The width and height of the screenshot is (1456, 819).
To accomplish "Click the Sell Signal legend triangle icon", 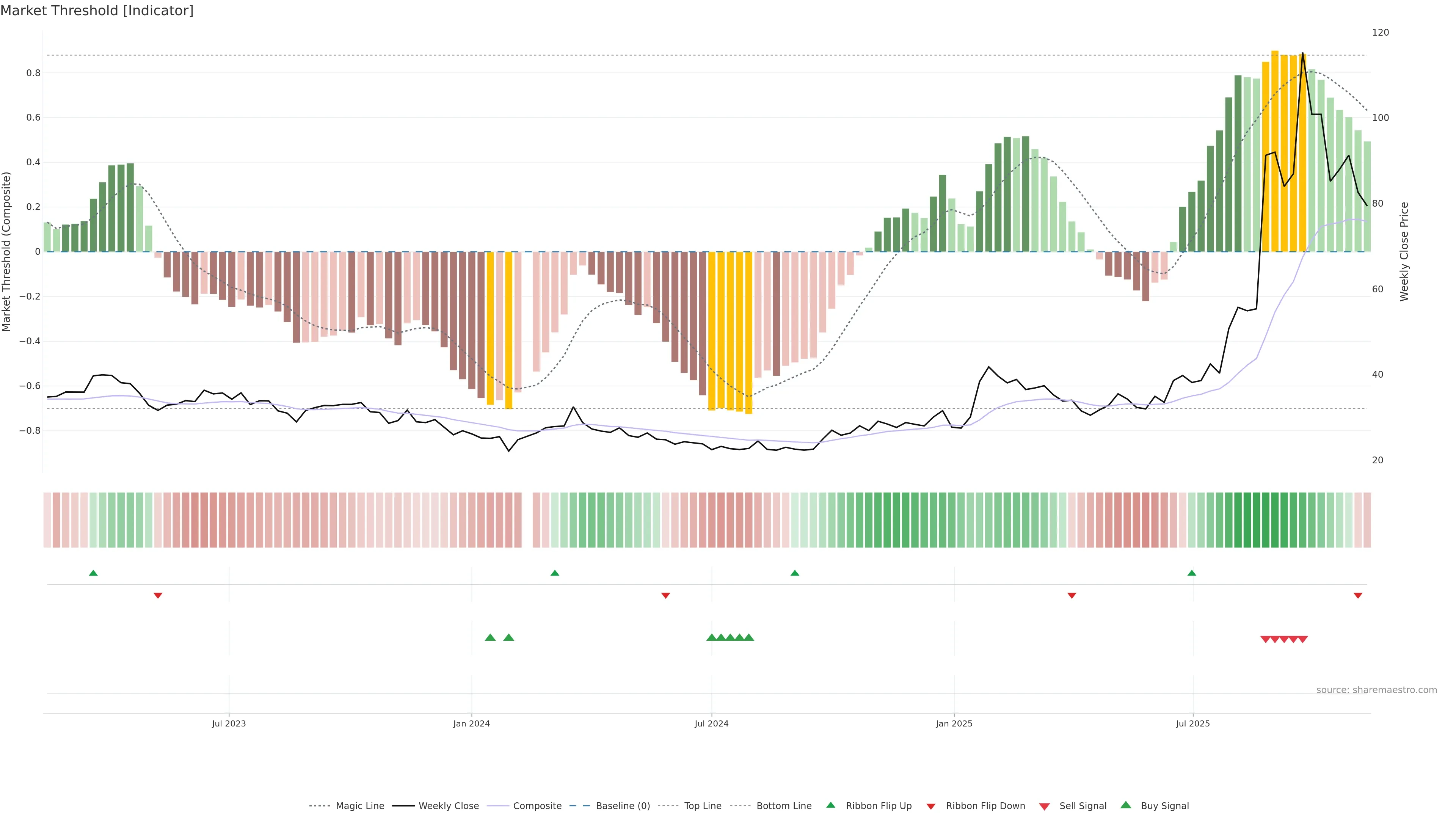I will pyautogui.click(x=1045, y=806).
